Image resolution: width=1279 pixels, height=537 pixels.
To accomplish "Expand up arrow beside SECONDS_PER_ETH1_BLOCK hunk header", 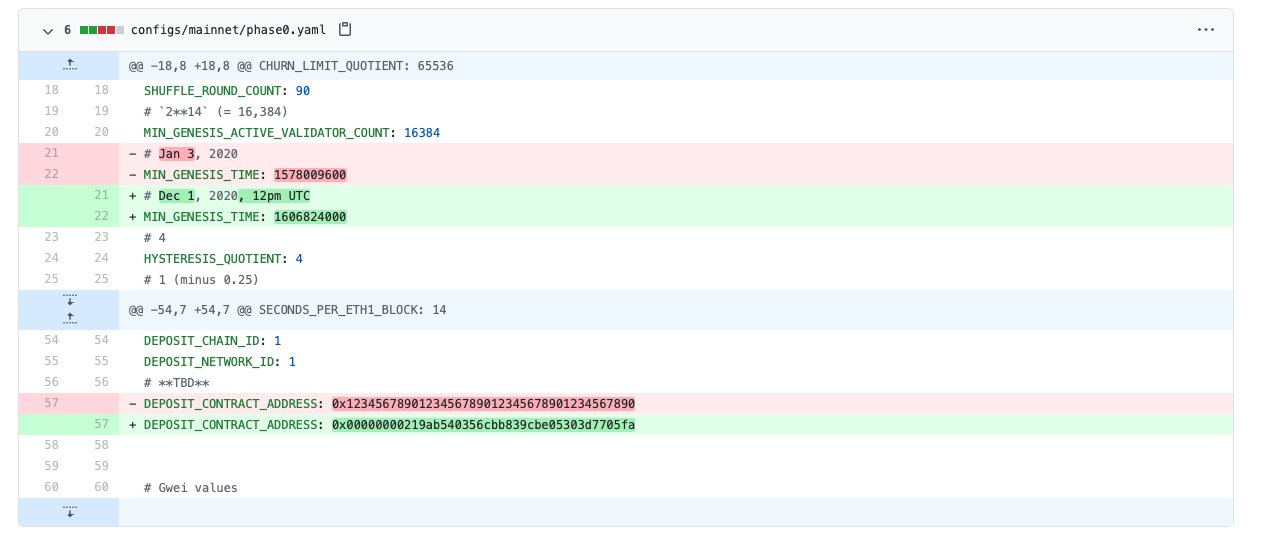I will click(69, 317).
